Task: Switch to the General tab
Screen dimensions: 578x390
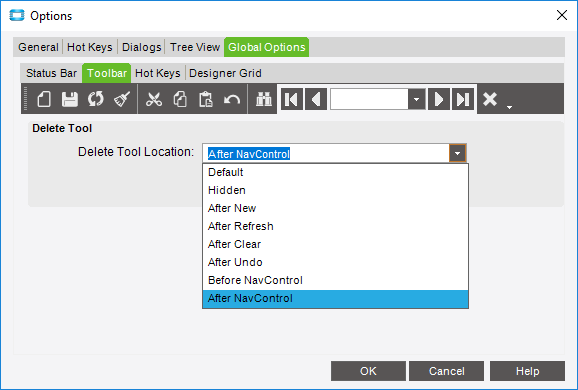Action: coord(38,47)
